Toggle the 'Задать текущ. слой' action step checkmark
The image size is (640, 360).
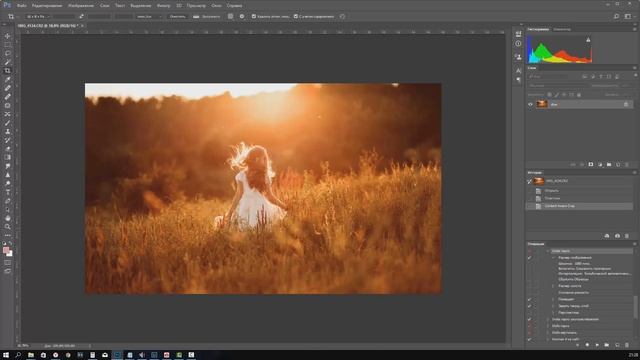[x=529, y=306]
